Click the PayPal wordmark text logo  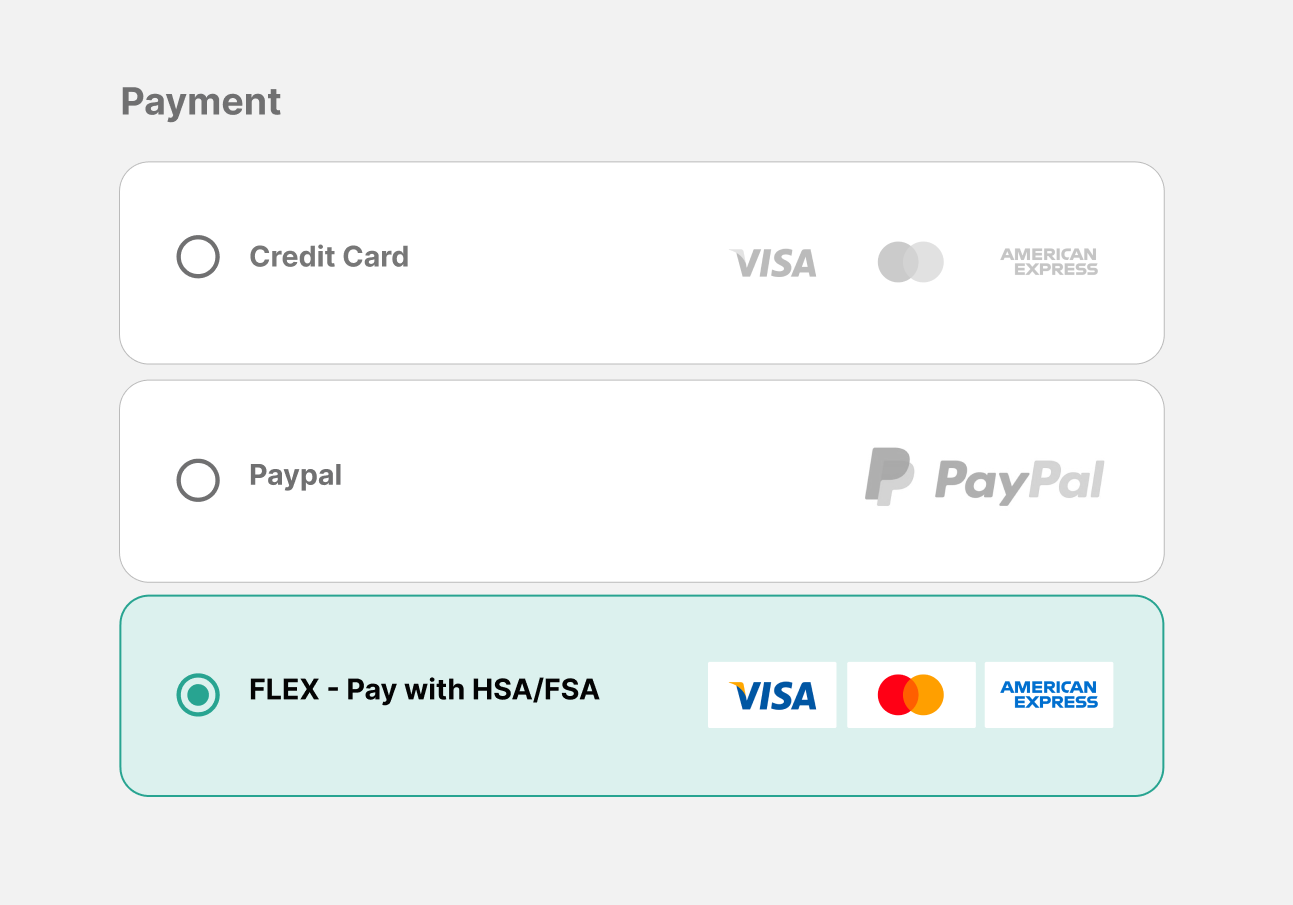click(1019, 480)
